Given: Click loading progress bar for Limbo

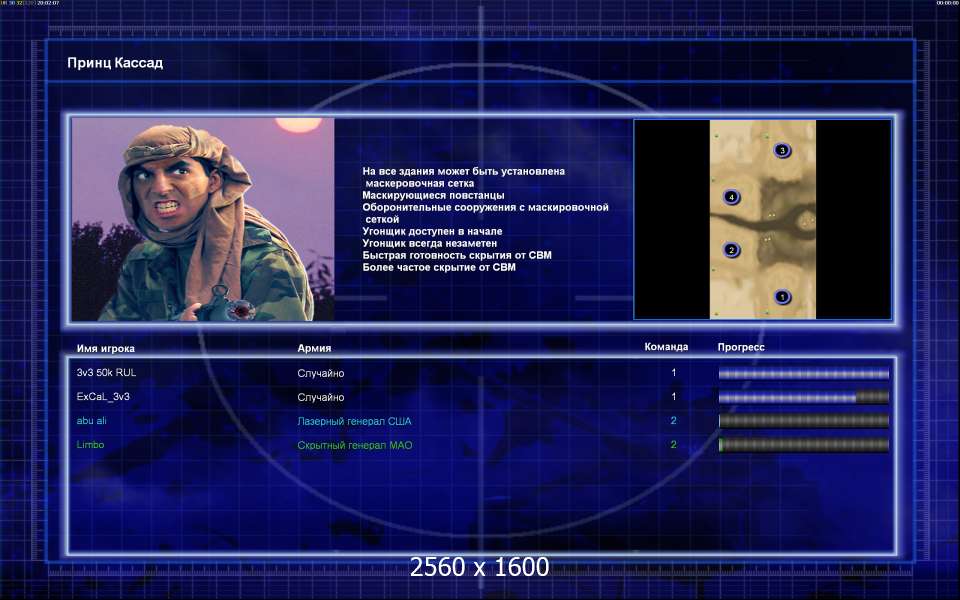Looking at the screenshot, I should pos(804,445).
